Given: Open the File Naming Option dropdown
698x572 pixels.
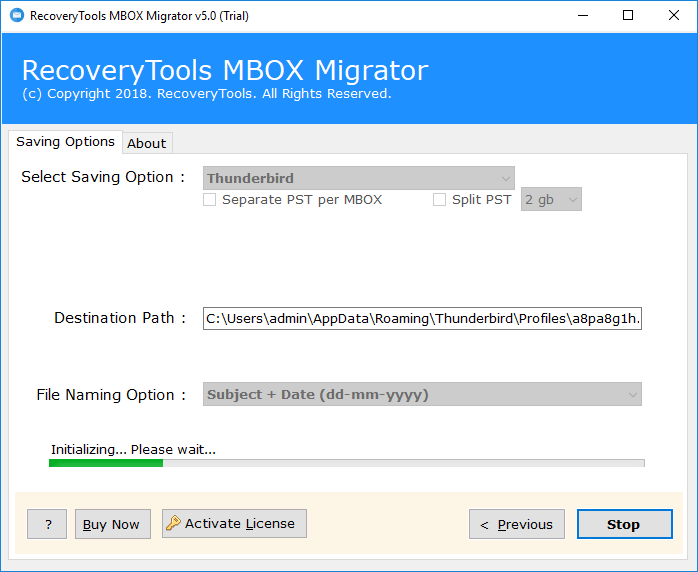Looking at the screenshot, I should [x=422, y=394].
